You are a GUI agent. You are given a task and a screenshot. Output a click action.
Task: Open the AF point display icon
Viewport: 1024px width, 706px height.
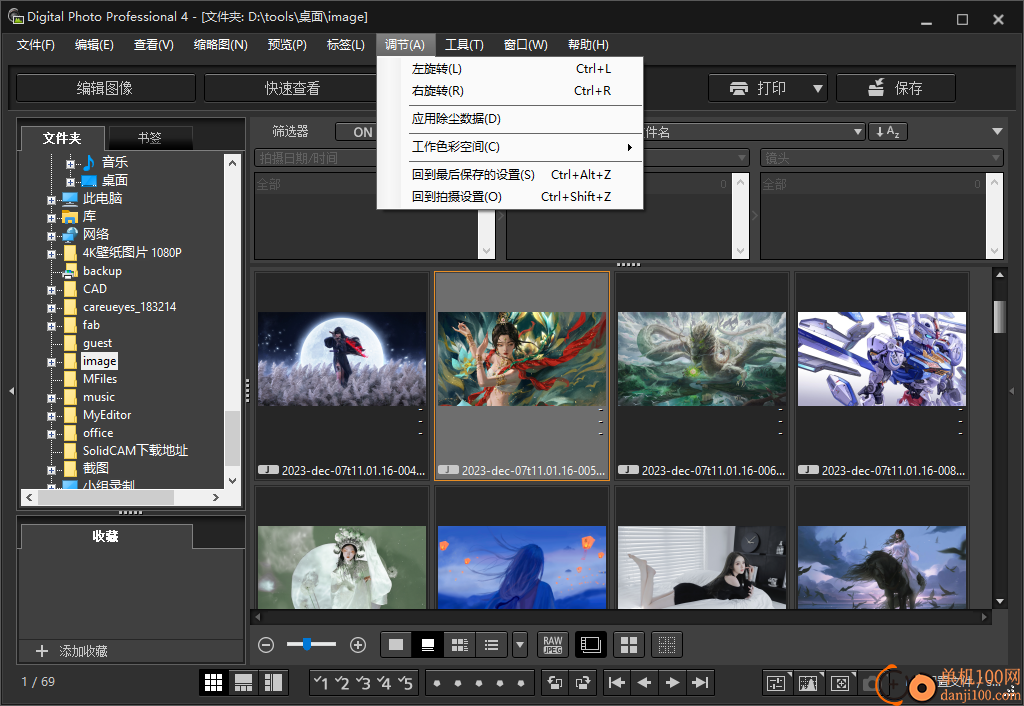[x=840, y=684]
